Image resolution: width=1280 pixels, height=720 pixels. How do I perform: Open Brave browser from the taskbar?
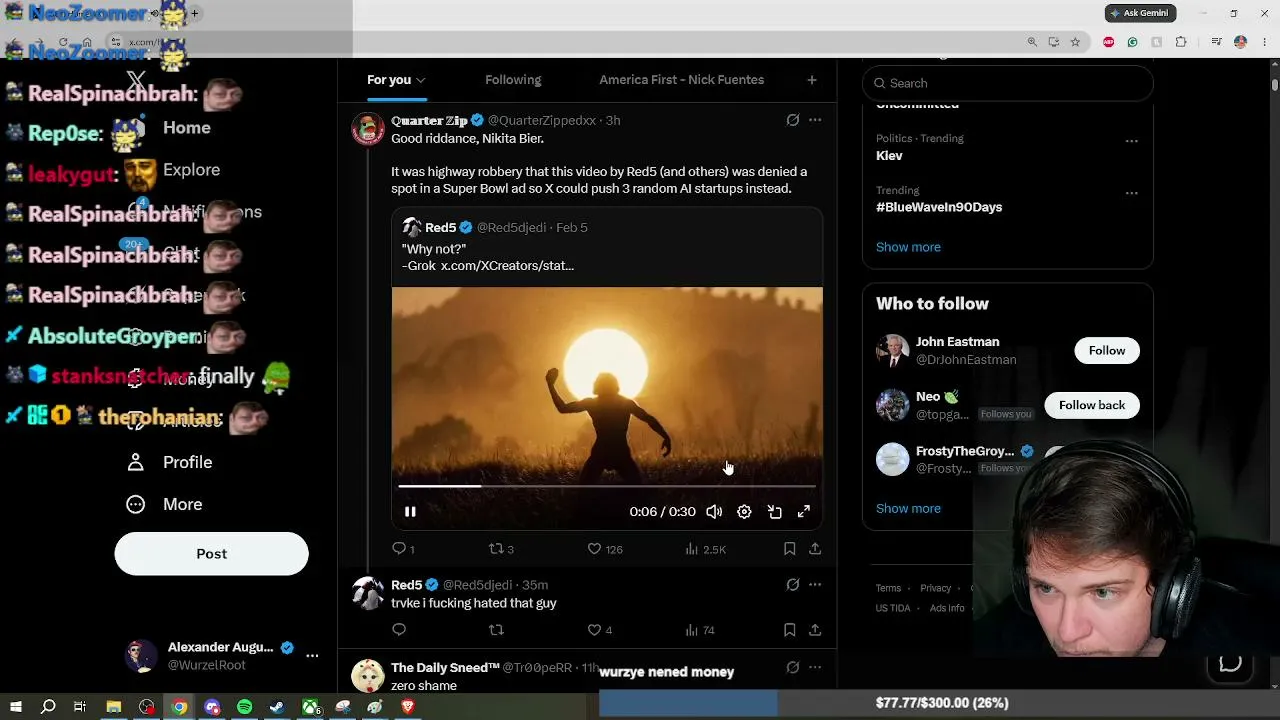click(x=407, y=707)
